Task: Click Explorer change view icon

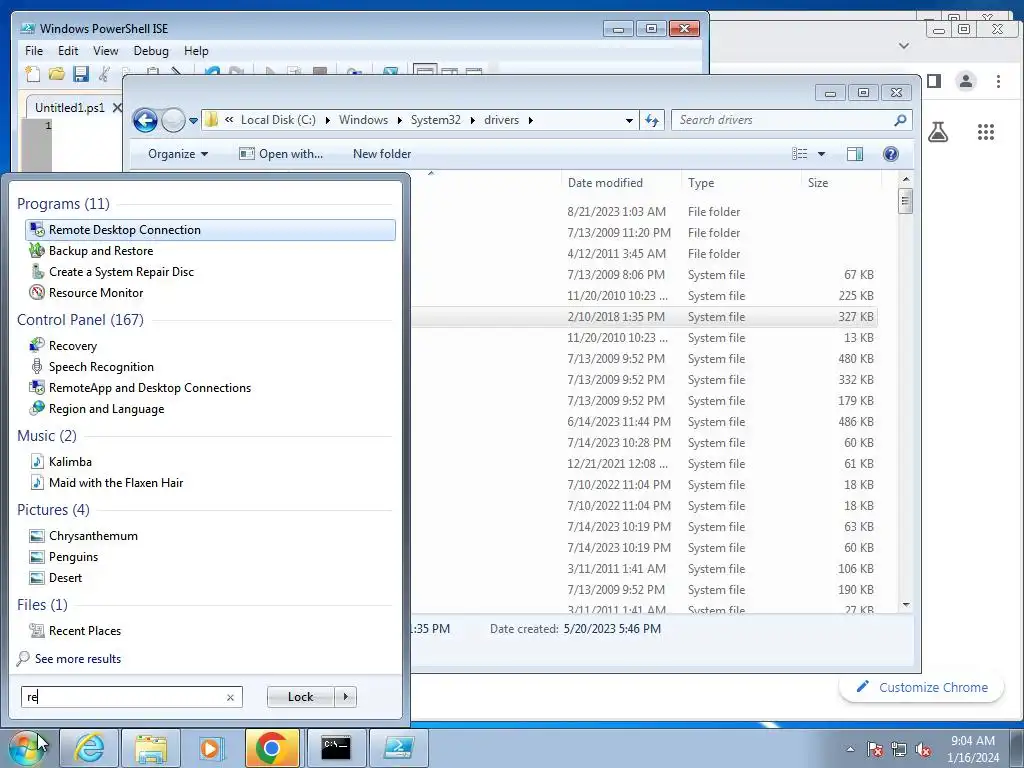Action: point(800,153)
